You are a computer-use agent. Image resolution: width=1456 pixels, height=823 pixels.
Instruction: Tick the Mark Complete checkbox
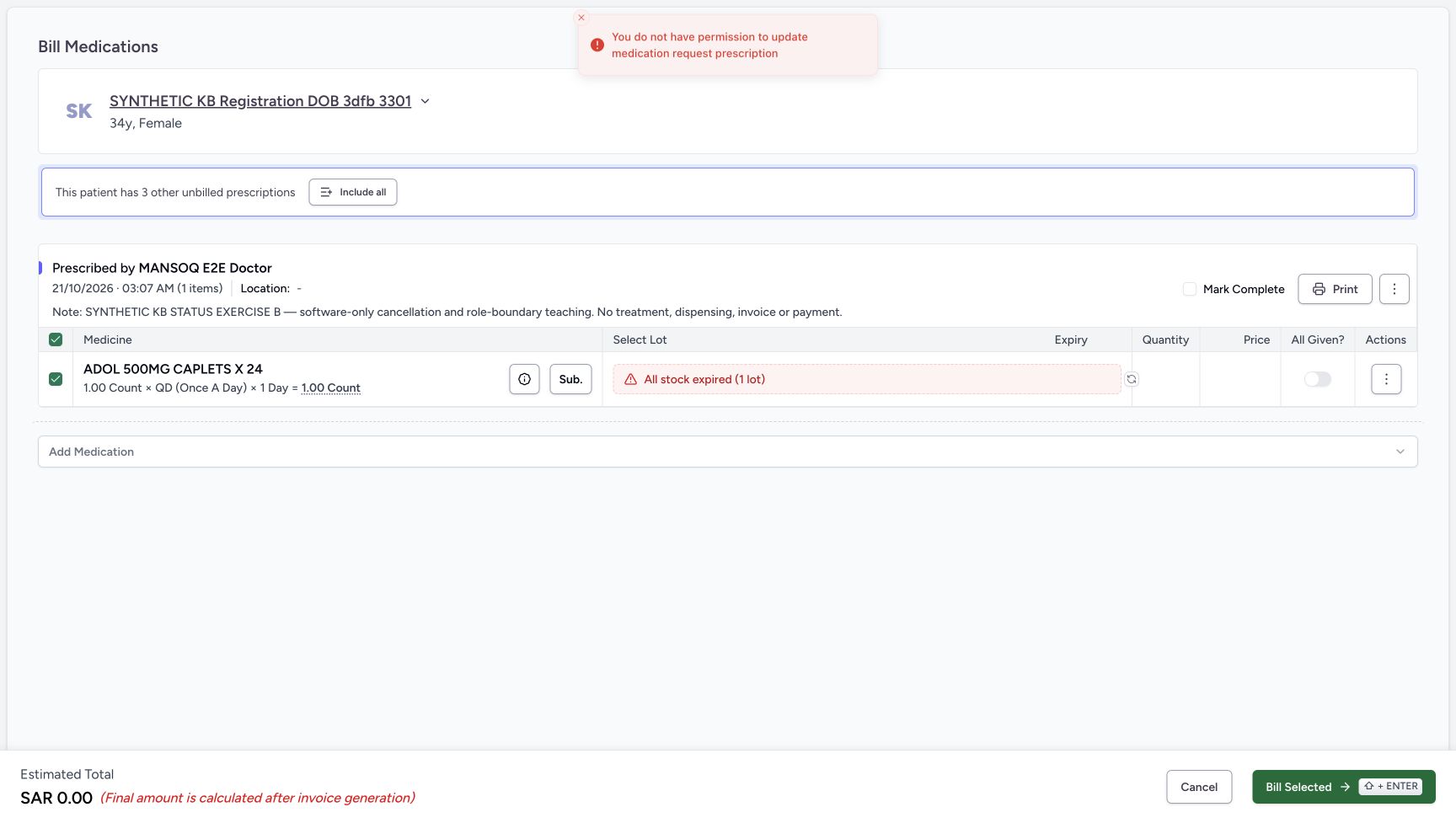pyautogui.click(x=1190, y=289)
